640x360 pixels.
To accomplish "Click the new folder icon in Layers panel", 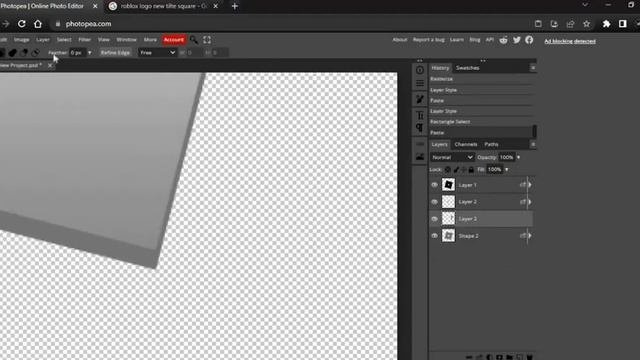I will [x=509, y=357].
